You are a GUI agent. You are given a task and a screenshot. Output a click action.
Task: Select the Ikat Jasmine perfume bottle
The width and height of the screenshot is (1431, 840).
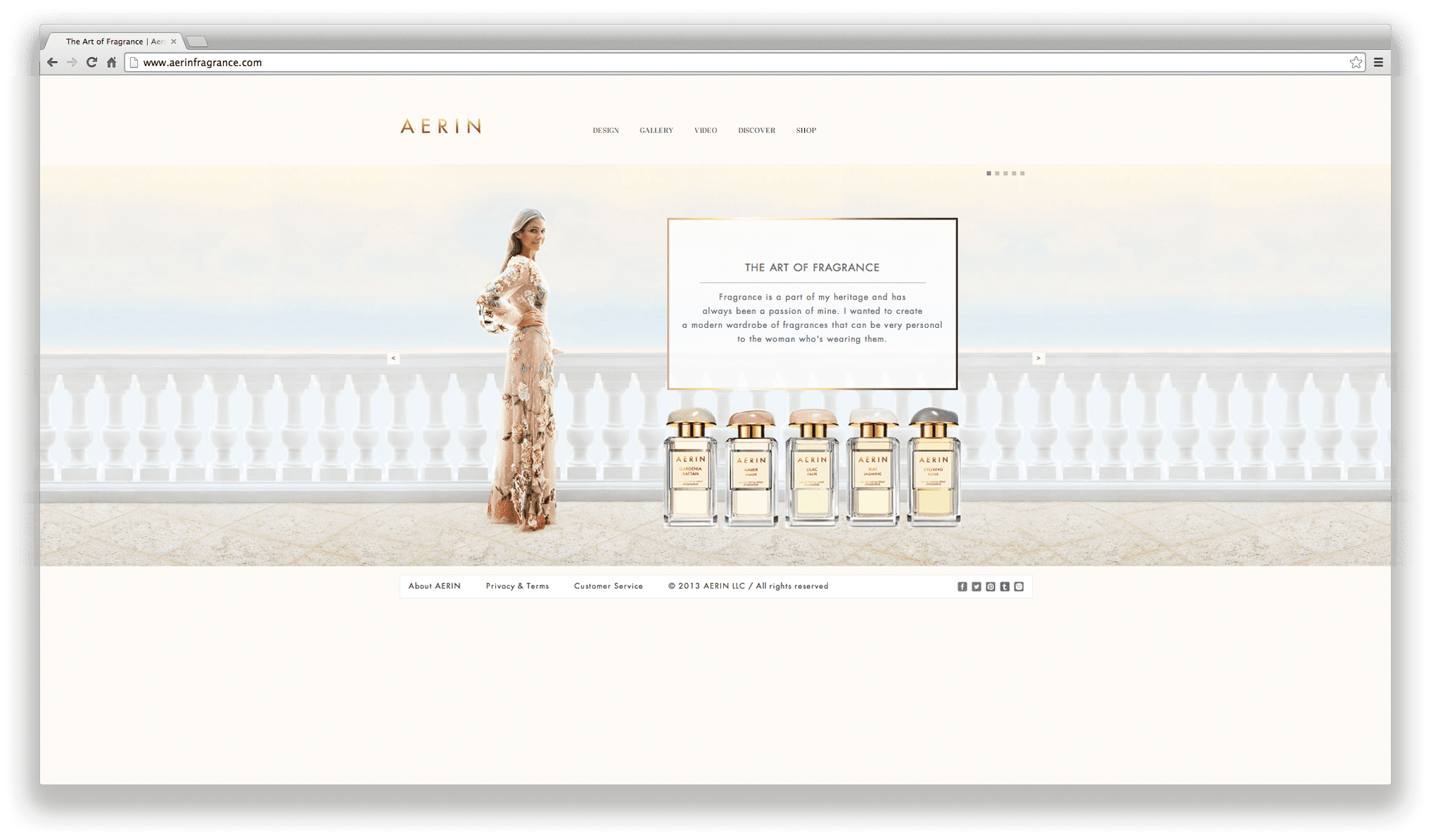point(873,467)
